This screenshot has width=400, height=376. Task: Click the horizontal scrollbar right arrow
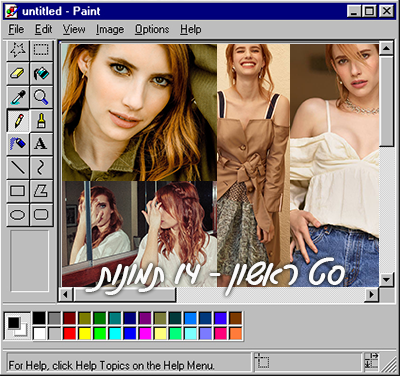point(372,295)
